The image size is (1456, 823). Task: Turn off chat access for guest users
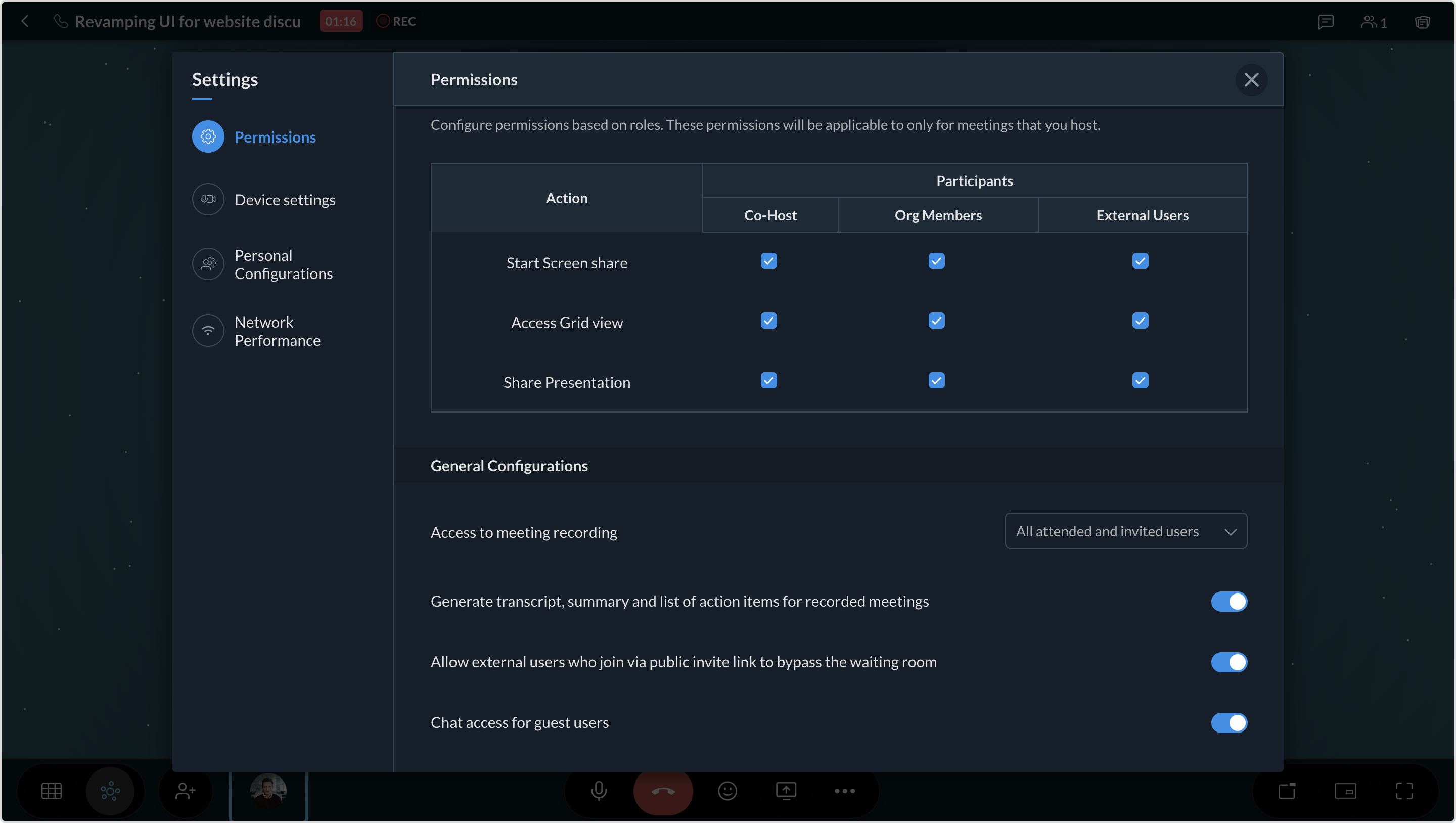point(1229,722)
